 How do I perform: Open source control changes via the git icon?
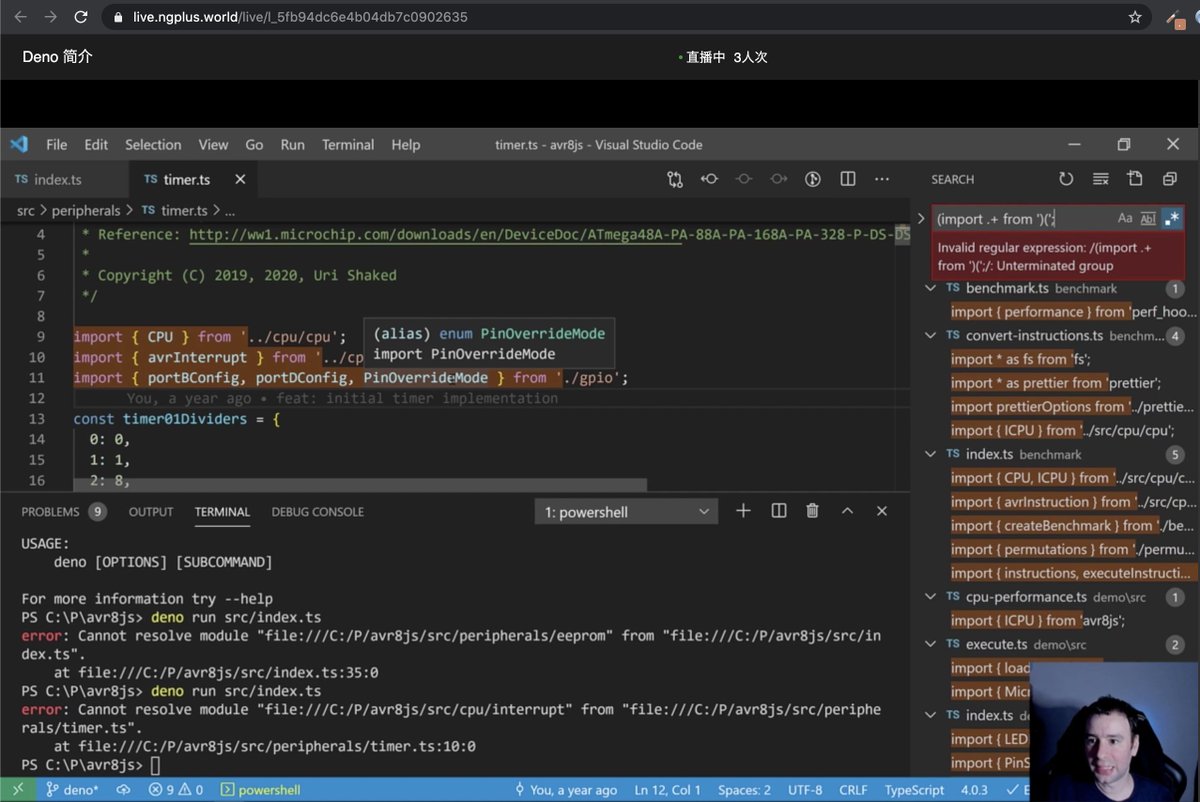click(x=675, y=178)
